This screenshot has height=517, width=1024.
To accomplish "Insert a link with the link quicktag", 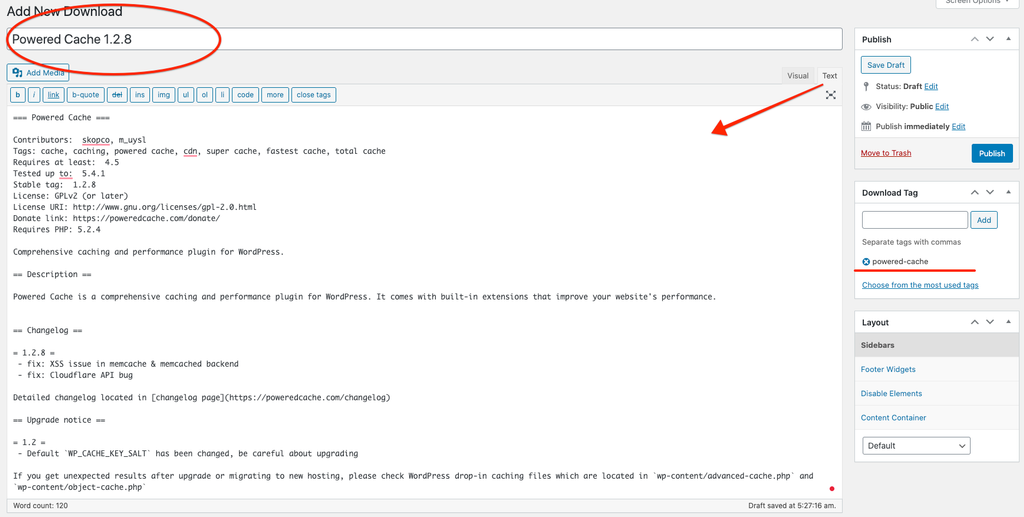I will [54, 95].
